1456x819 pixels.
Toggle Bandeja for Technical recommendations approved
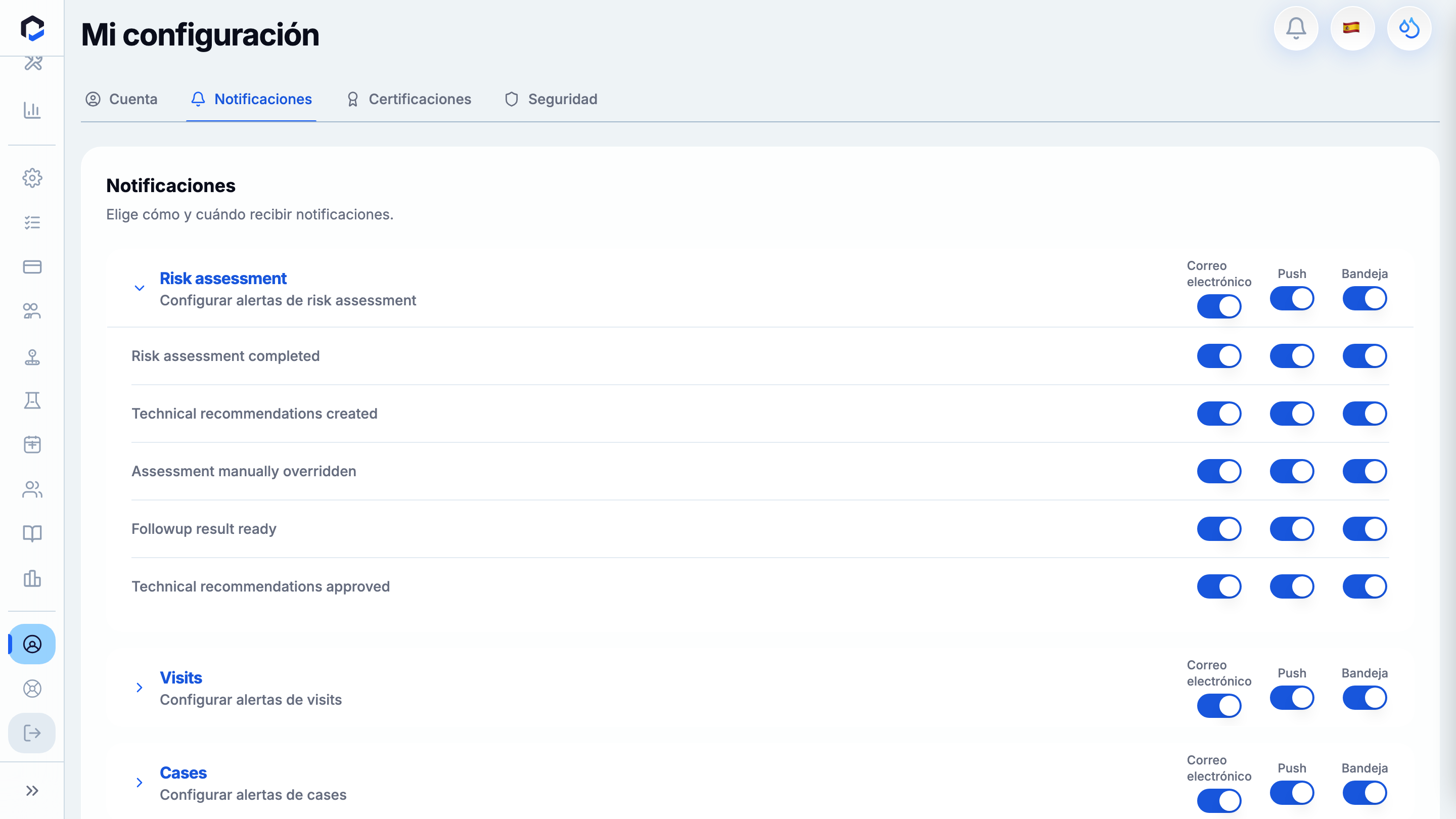coord(1365,586)
